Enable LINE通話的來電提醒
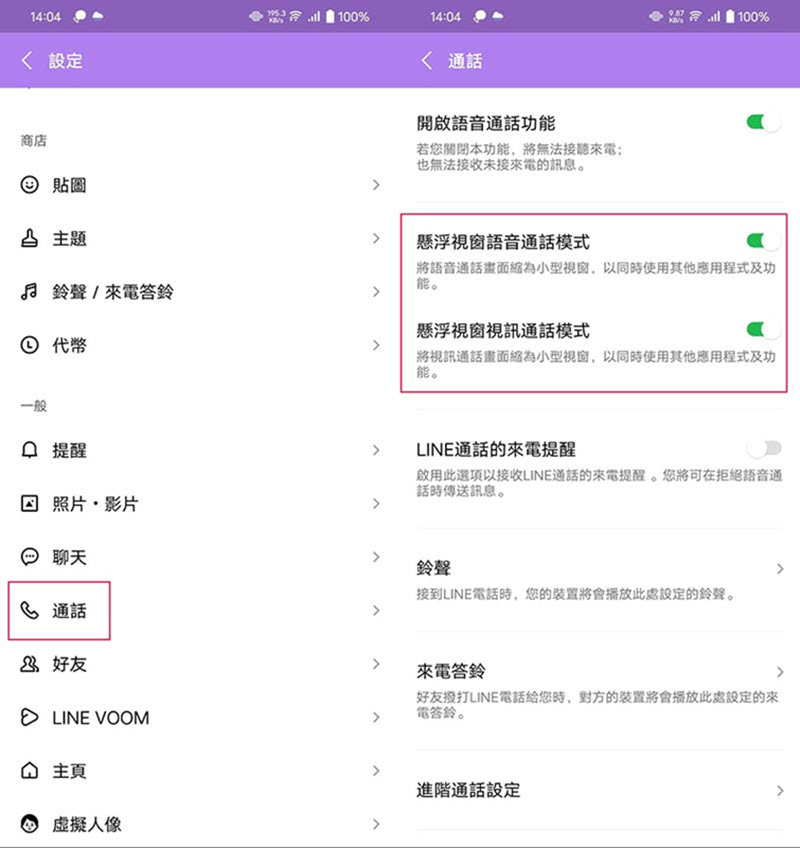Viewport: 800px width, 848px height. click(764, 448)
